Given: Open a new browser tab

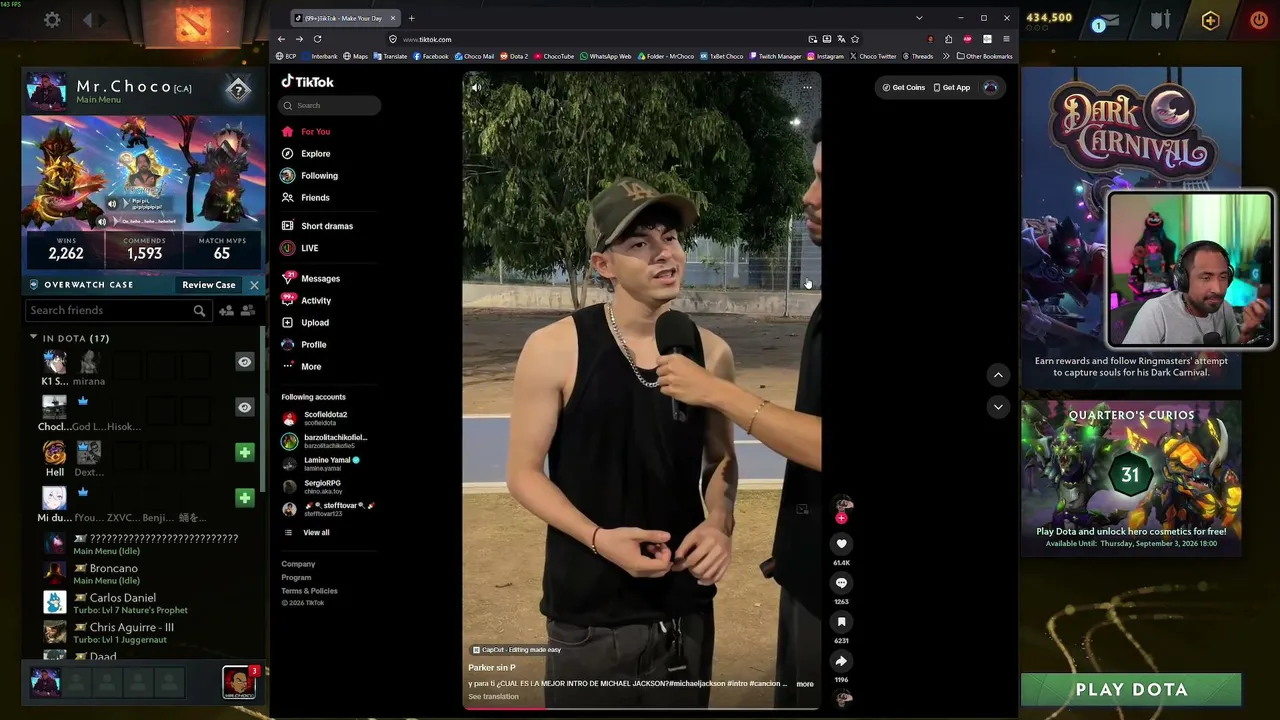Looking at the screenshot, I should point(411,18).
